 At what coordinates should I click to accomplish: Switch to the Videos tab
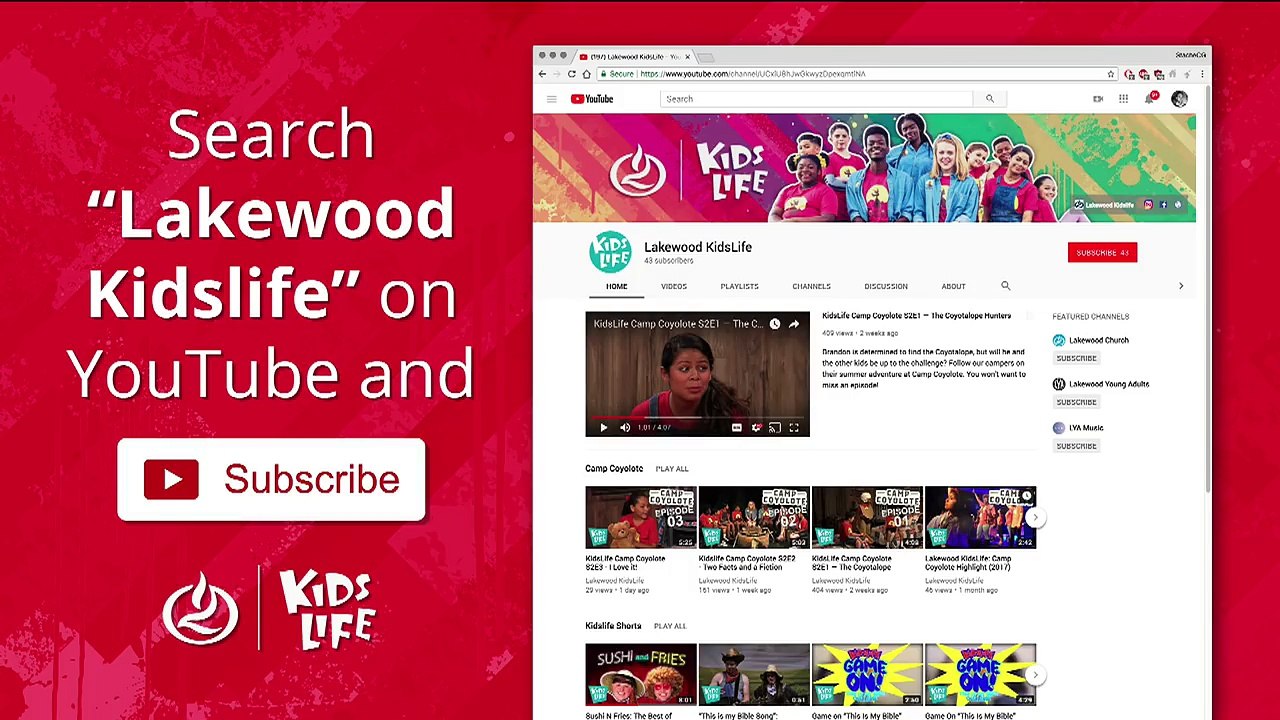[x=674, y=286]
